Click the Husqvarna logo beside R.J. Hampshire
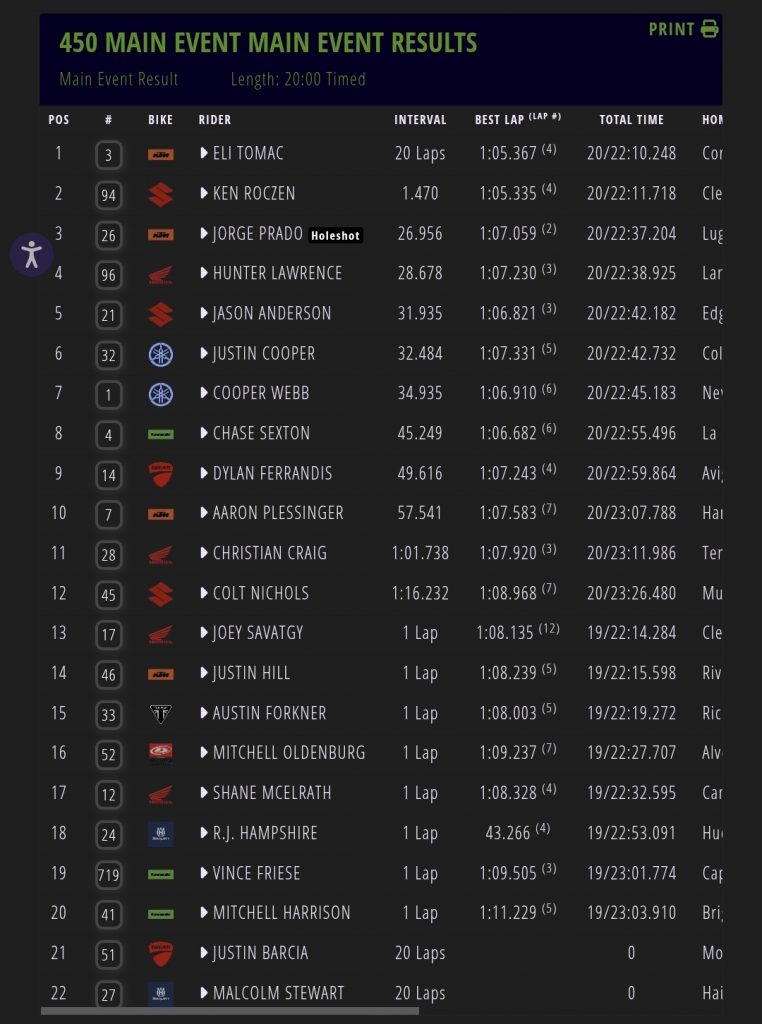Screen dimensions: 762x1024 [x=160, y=833]
